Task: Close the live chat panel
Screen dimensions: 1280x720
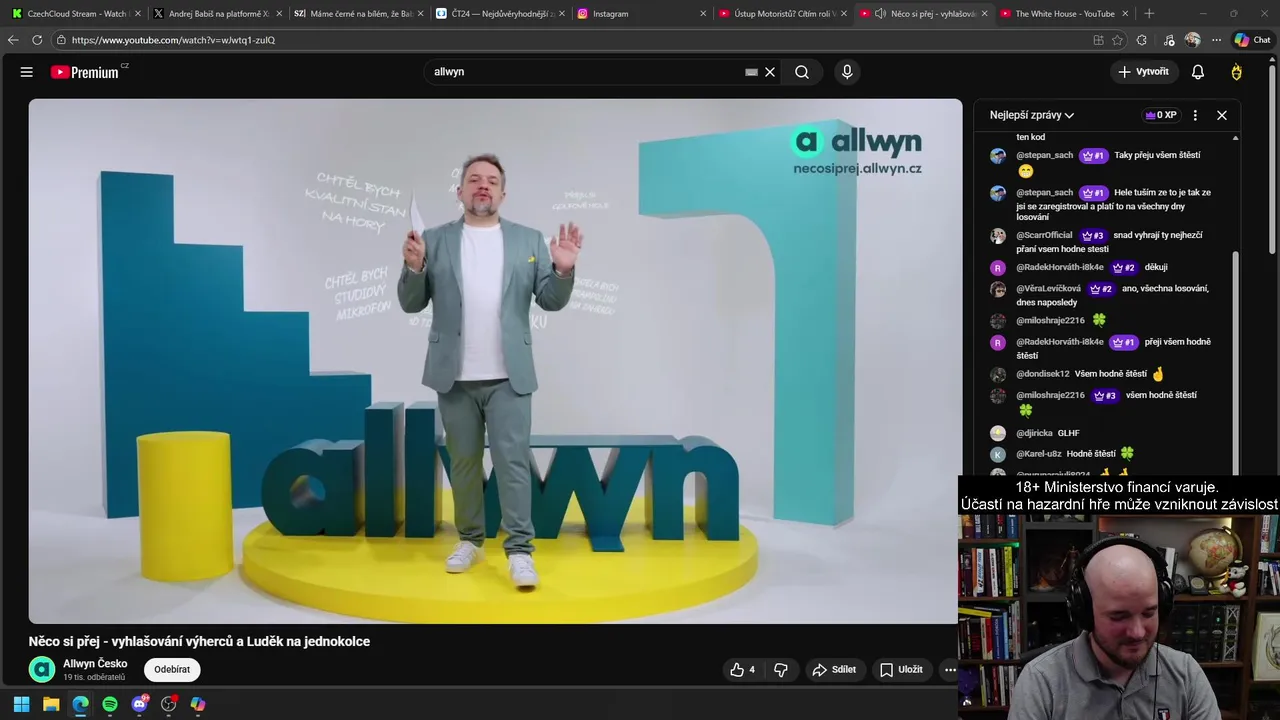Action: click(x=1222, y=115)
